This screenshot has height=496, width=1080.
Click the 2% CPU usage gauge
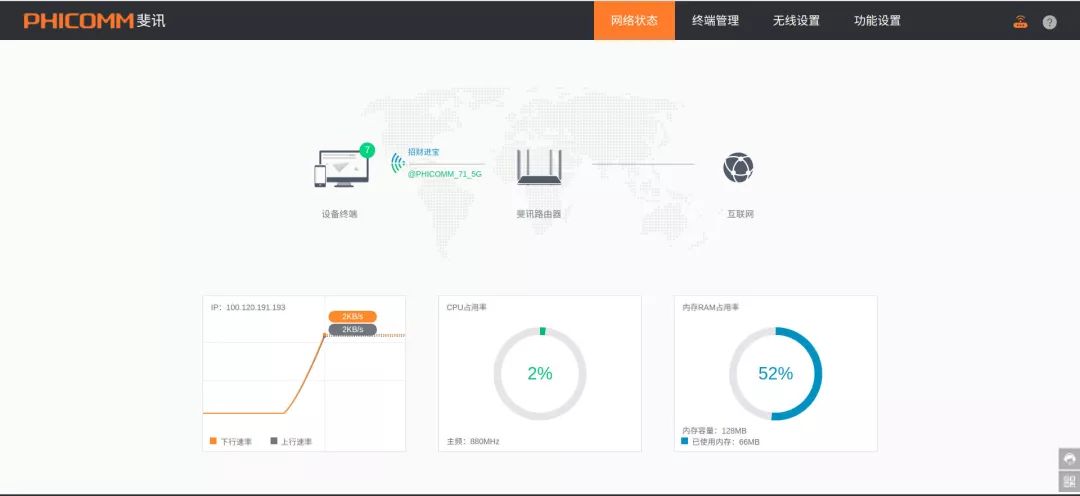tap(540, 373)
